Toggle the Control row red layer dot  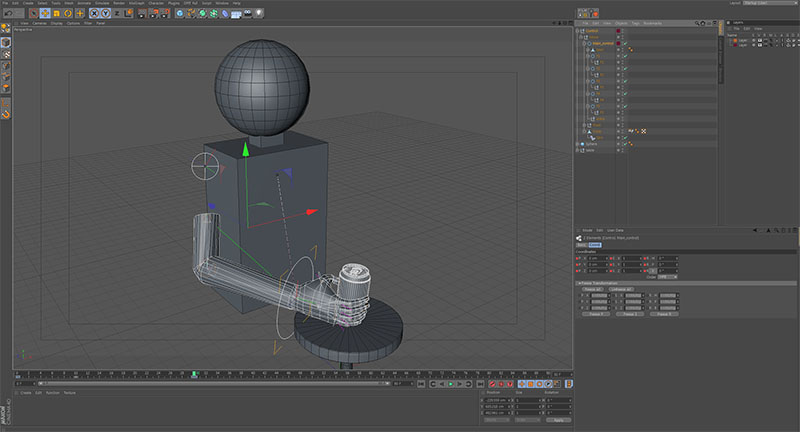point(618,31)
